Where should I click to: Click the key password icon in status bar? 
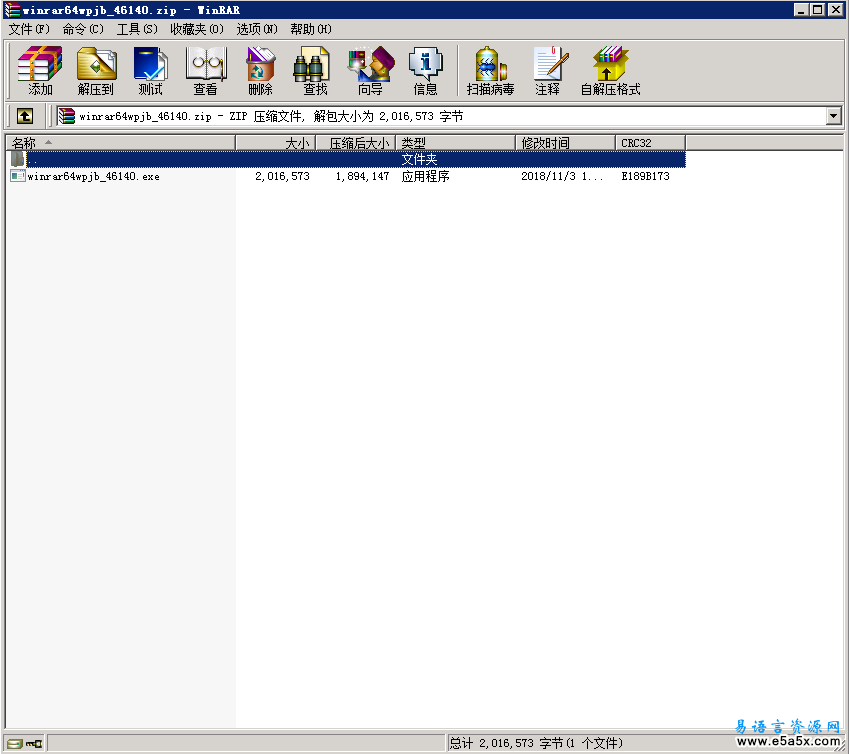coord(34,744)
